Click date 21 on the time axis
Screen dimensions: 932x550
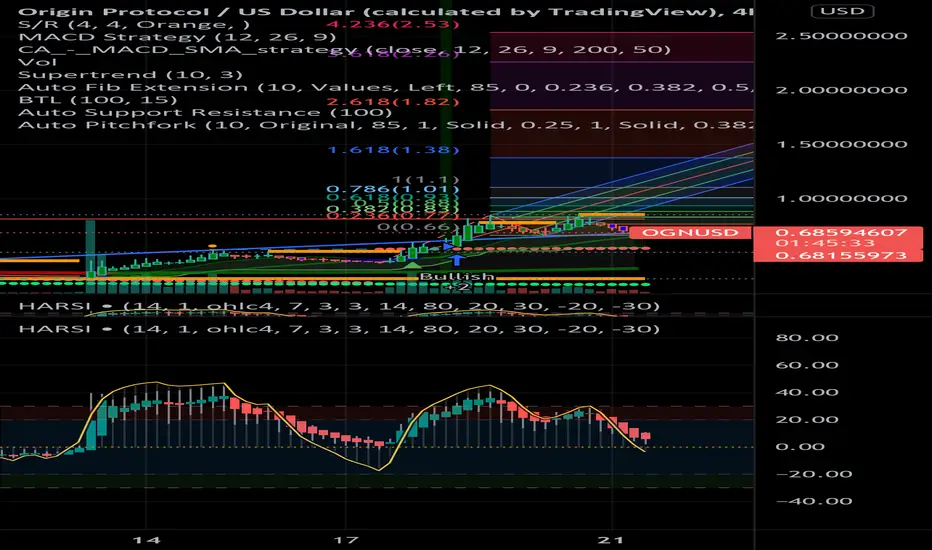pos(610,540)
